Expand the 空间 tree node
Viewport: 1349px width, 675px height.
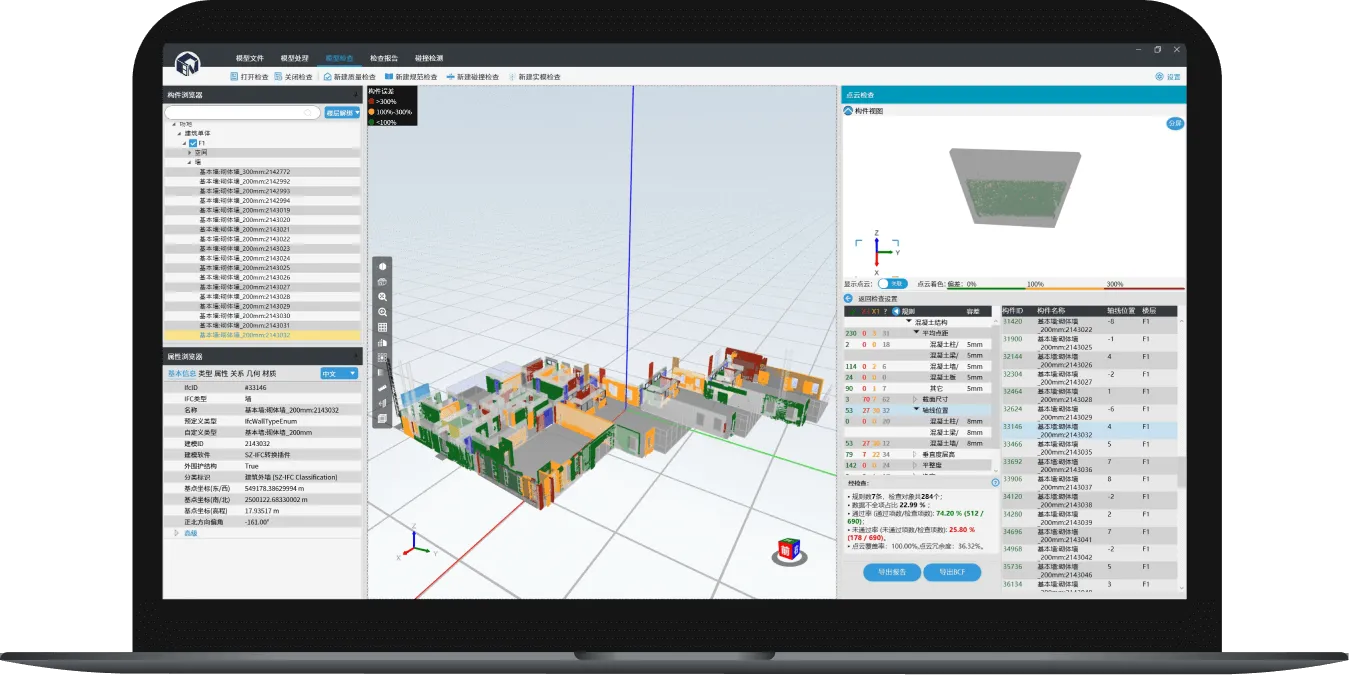(x=188, y=152)
